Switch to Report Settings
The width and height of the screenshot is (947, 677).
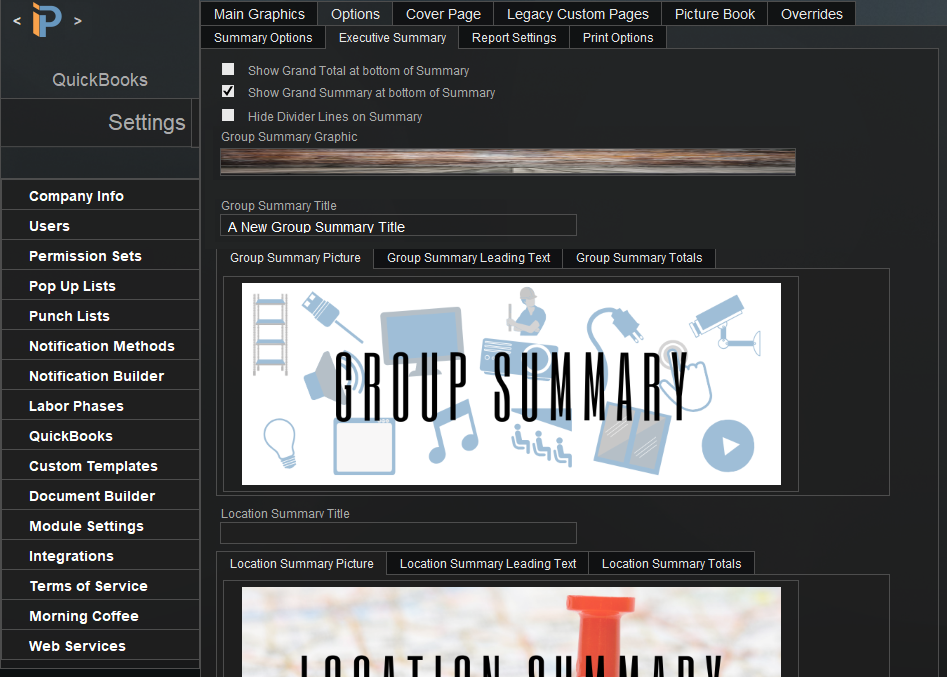(x=513, y=37)
